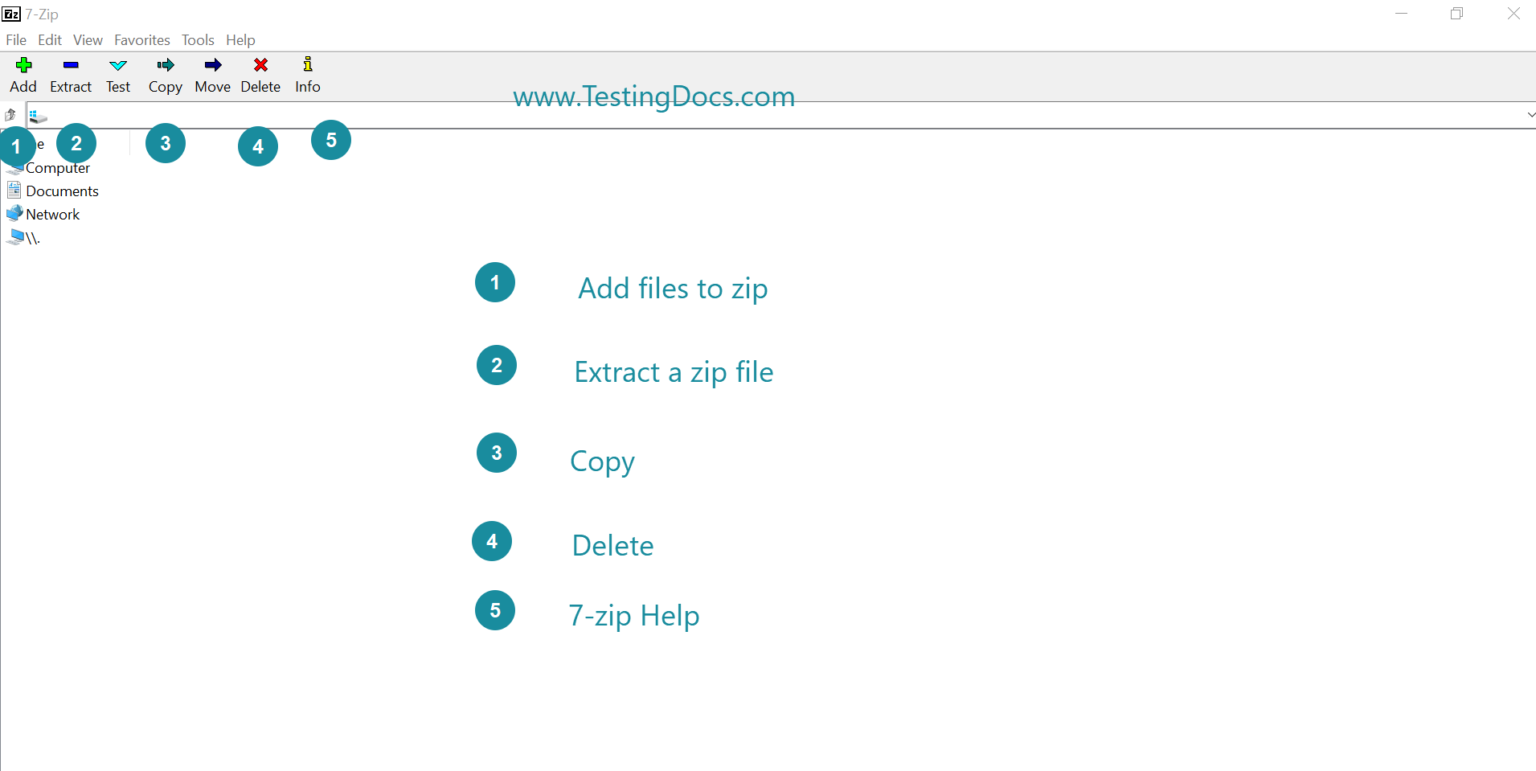The image size is (1536, 771).
Task: Click the Copy toolbar icon
Action: [x=164, y=73]
